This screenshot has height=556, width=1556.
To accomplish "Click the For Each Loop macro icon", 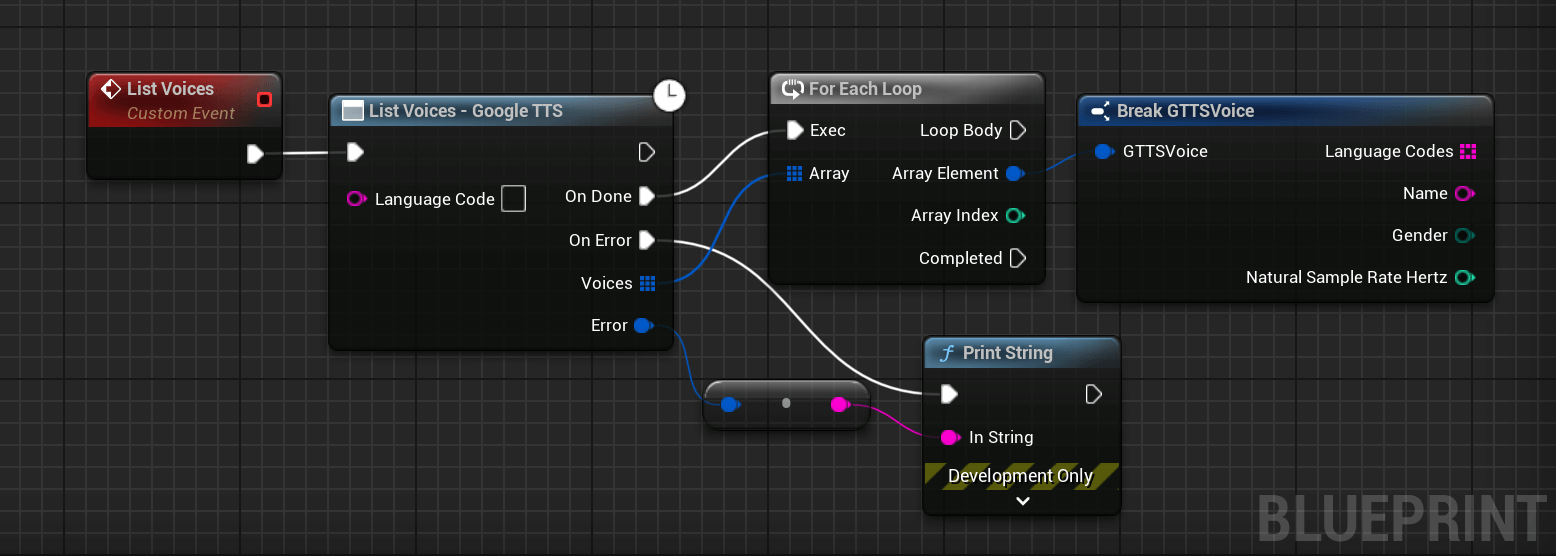I will [x=792, y=89].
